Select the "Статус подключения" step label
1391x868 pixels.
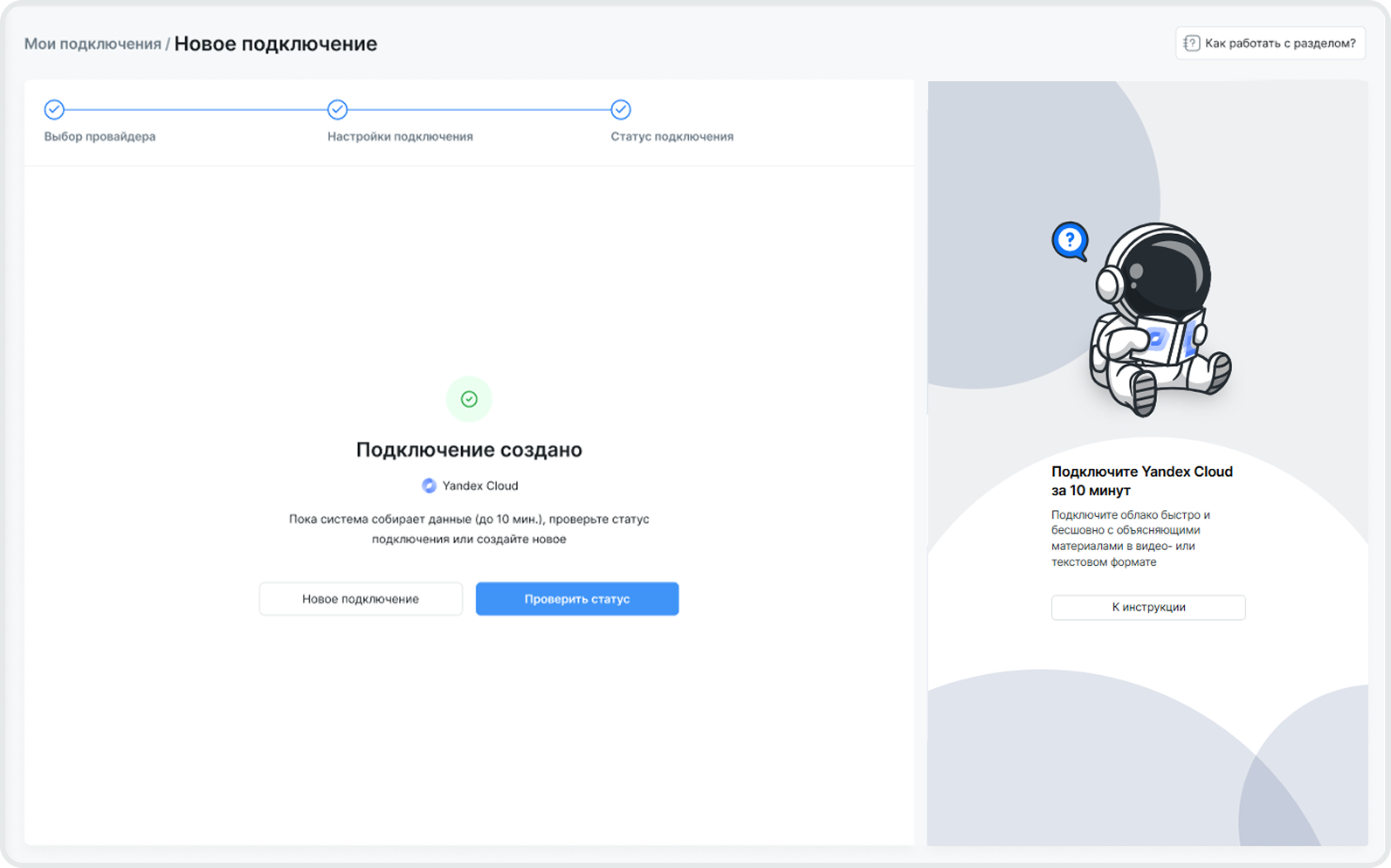(x=671, y=136)
